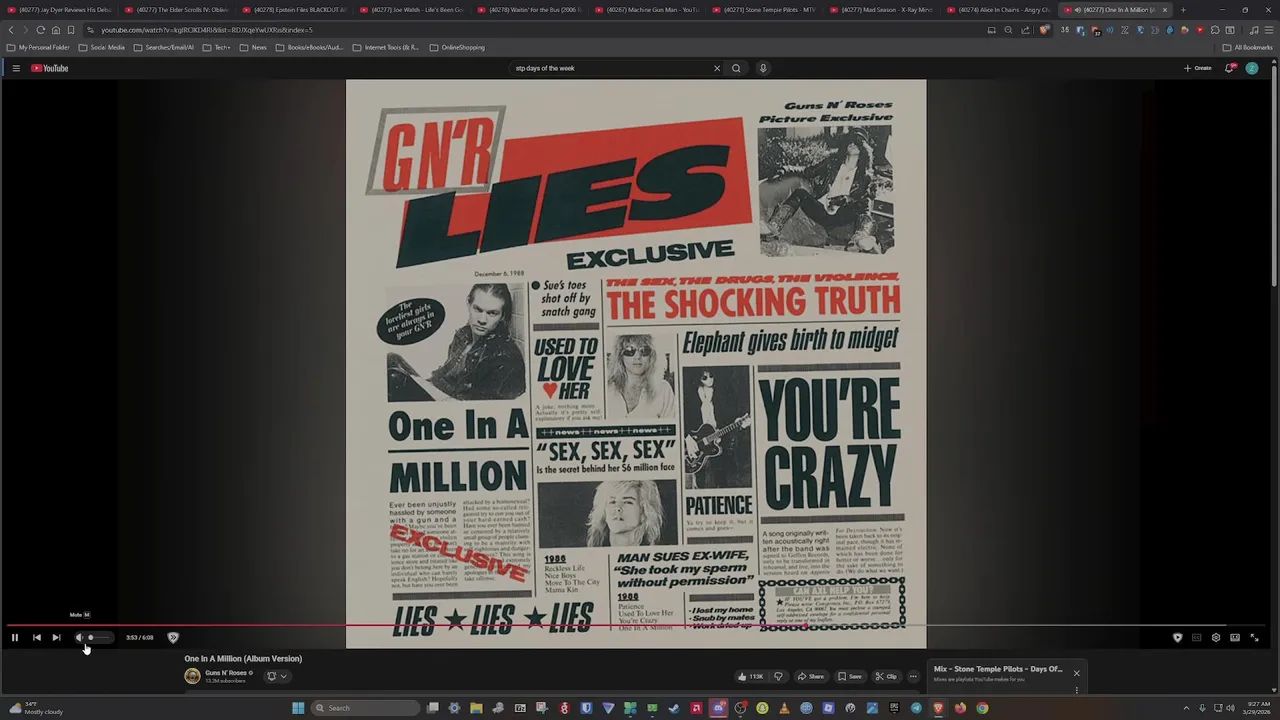1280x720 pixels.
Task: Open the My Personal Folder bookmark folder
Action: pyautogui.click(x=38, y=47)
